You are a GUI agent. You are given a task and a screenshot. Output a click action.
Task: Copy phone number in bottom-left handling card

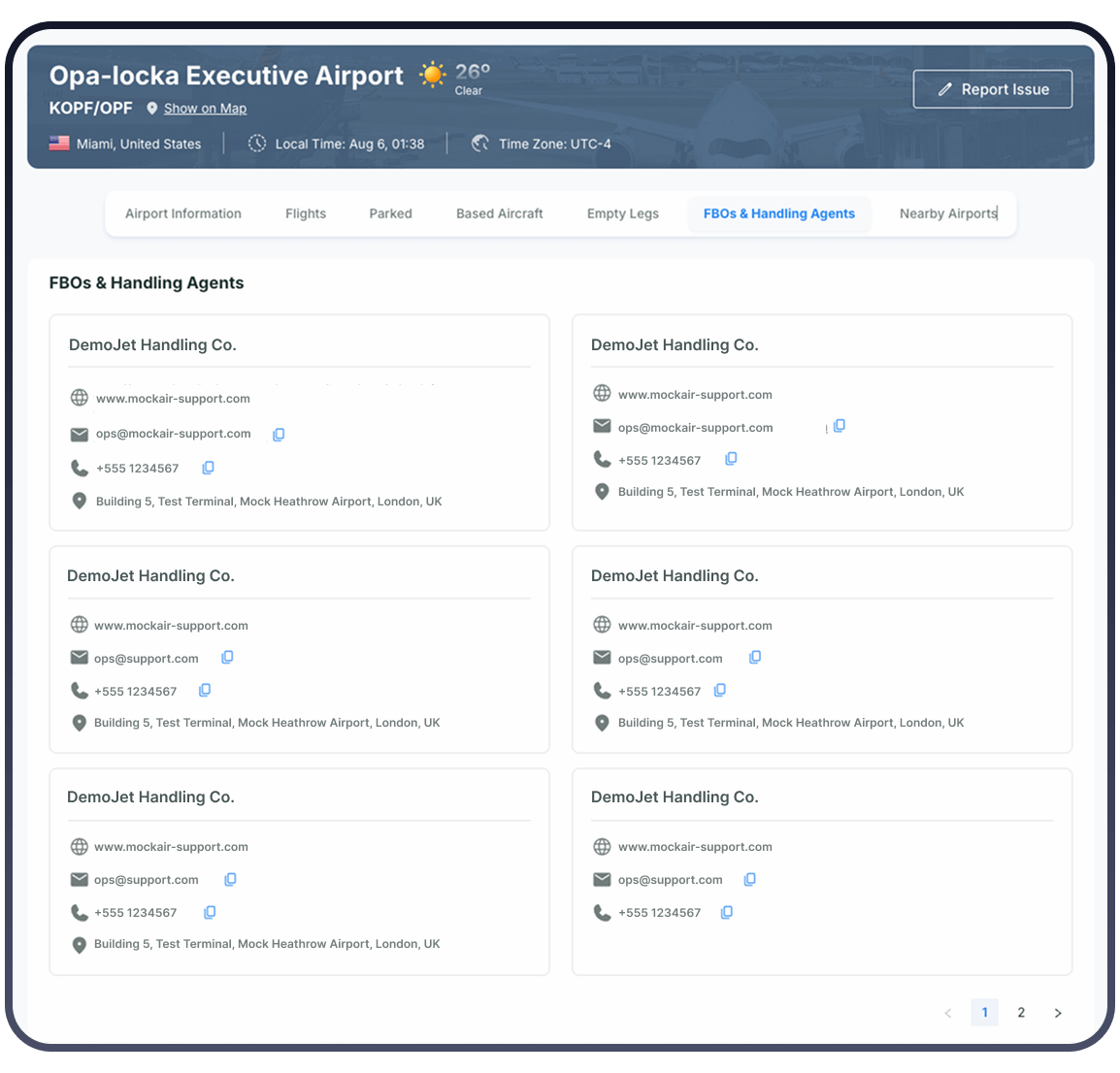point(210,913)
